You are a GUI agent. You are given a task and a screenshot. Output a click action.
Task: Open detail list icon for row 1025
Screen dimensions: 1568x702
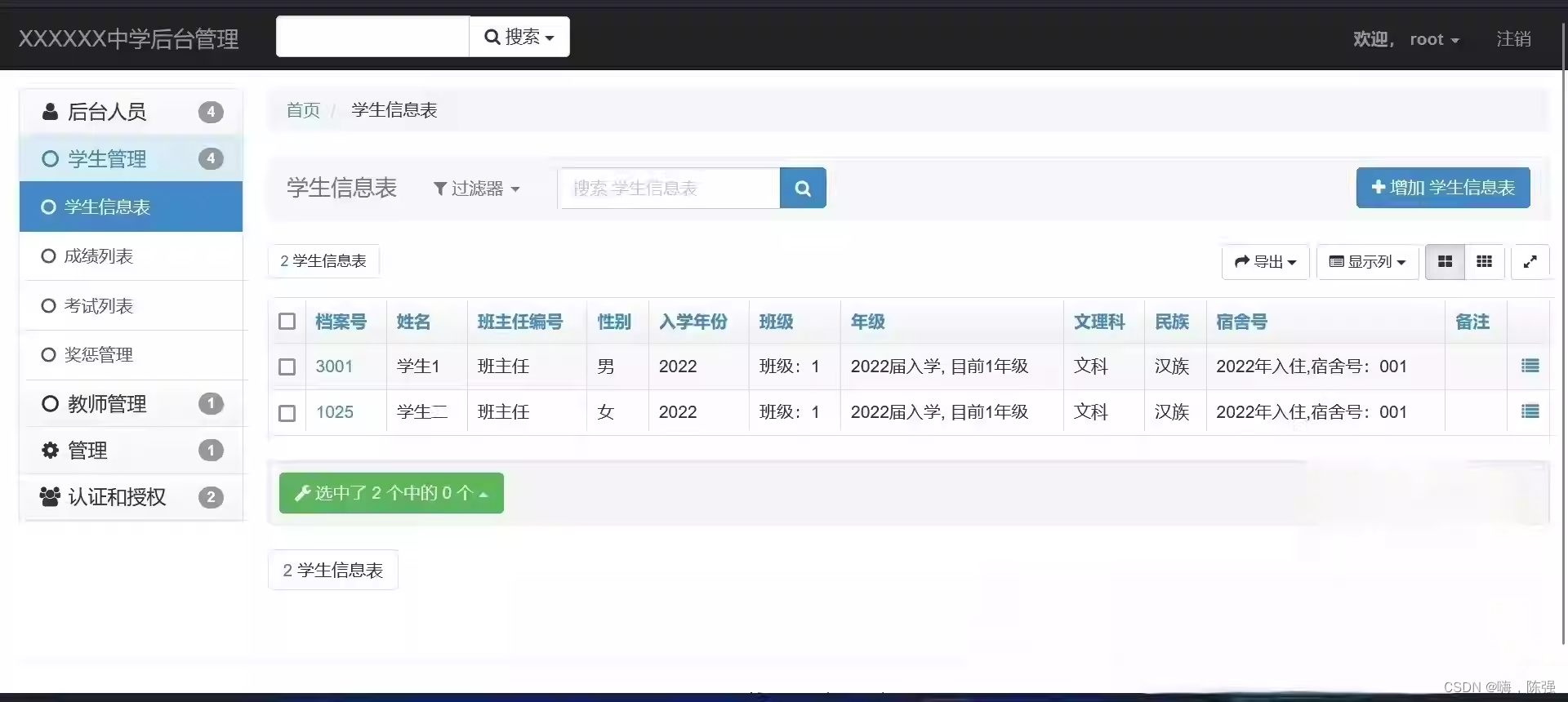pos(1530,411)
